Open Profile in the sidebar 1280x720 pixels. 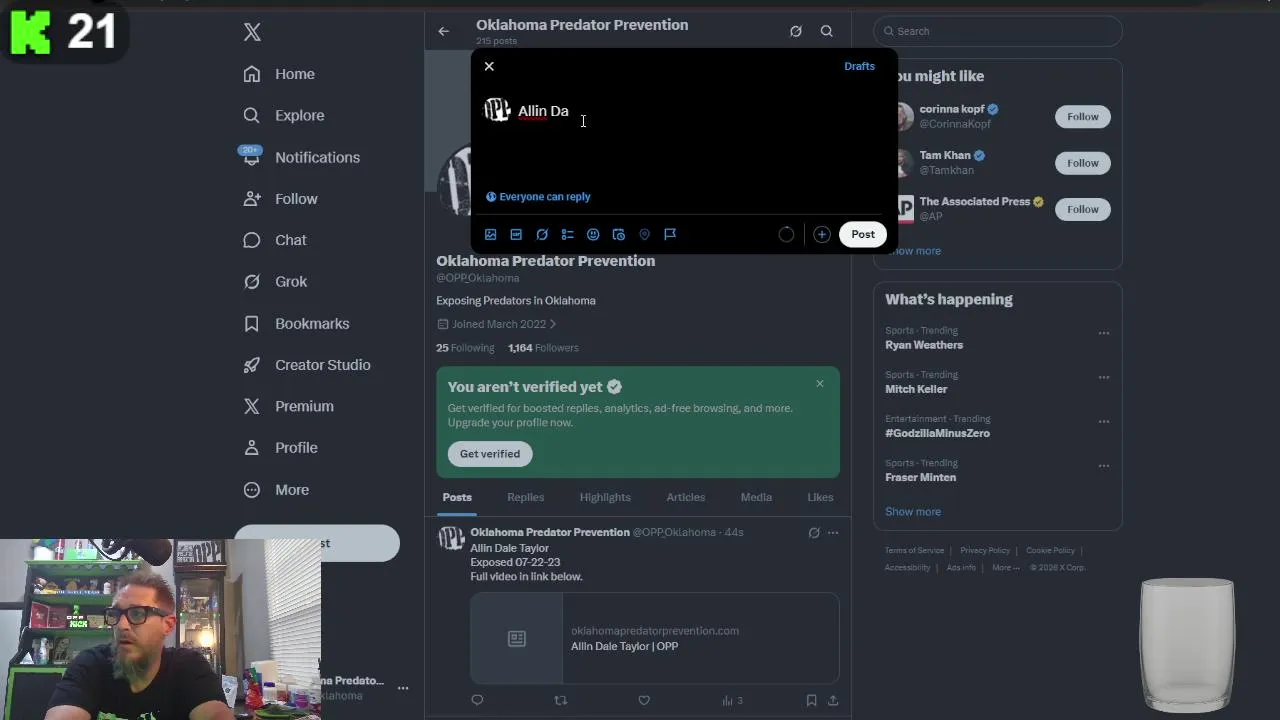tap(280, 448)
